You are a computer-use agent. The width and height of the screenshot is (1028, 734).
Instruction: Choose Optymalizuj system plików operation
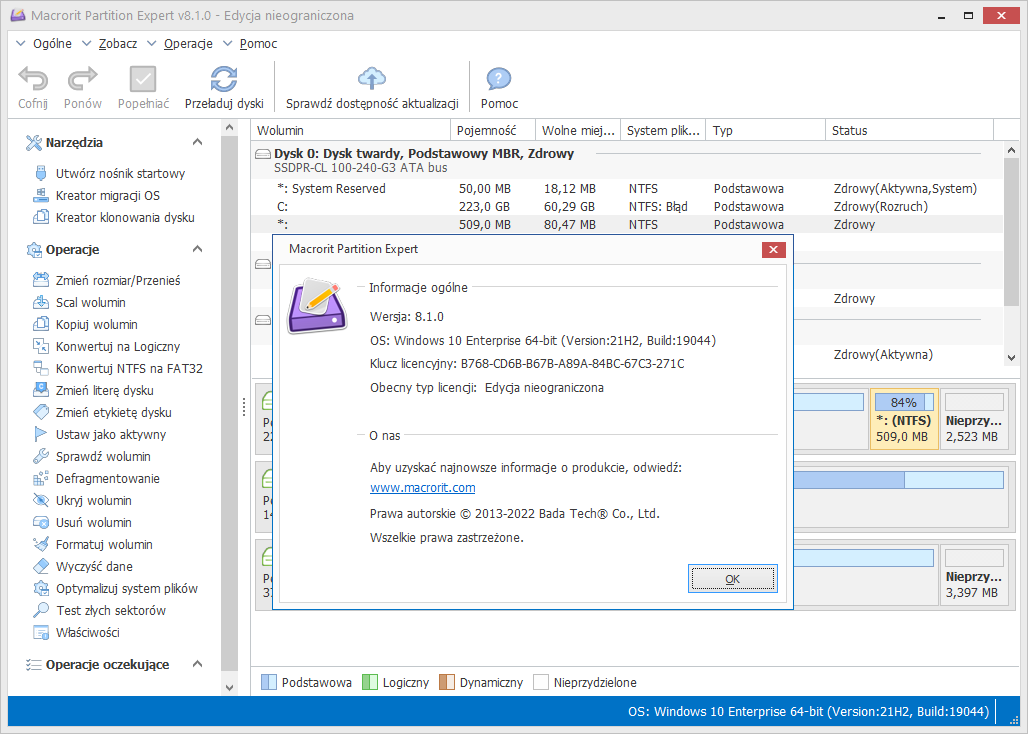(x=127, y=589)
